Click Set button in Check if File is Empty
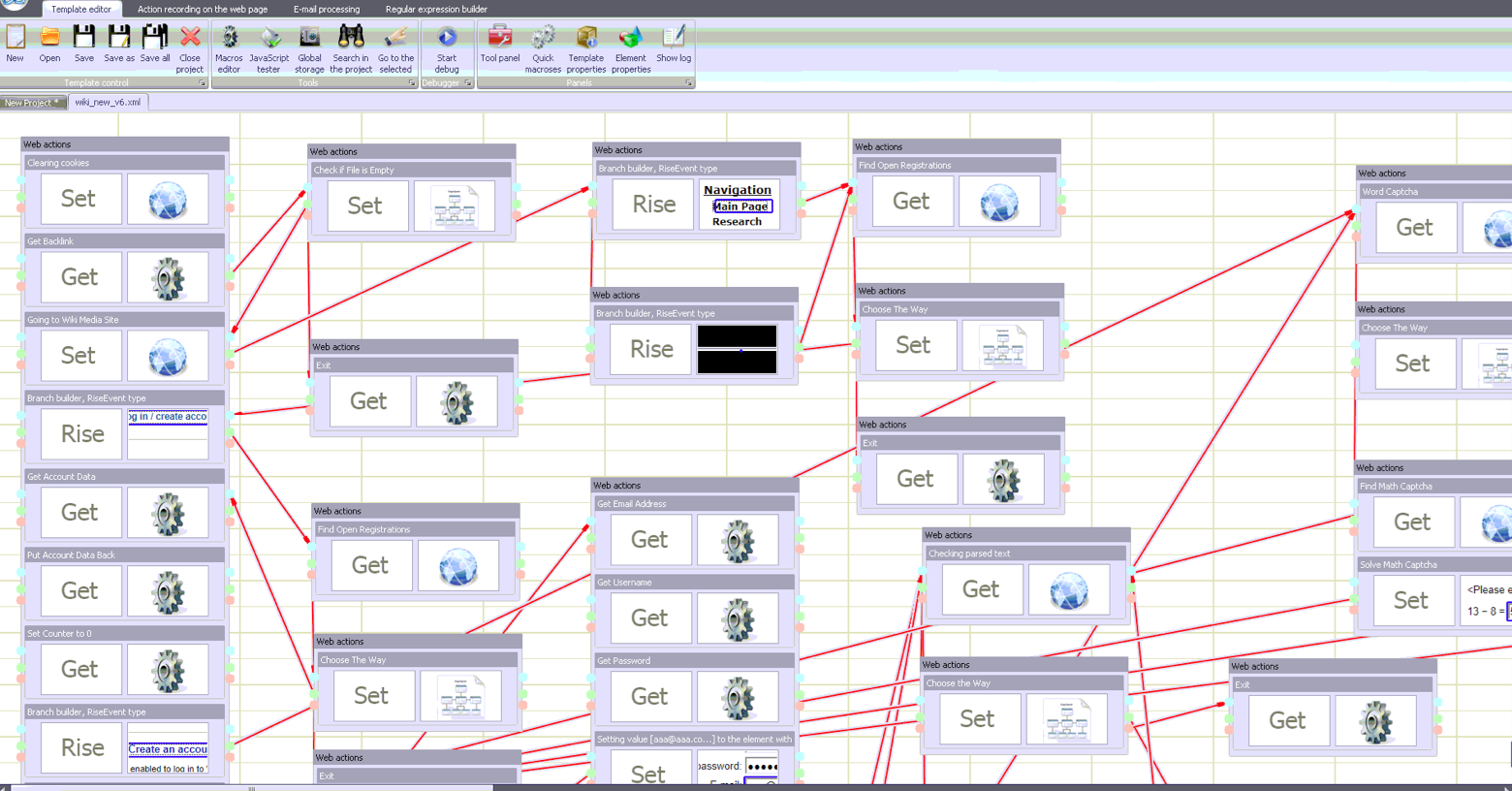1512x791 pixels. (x=368, y=206)
